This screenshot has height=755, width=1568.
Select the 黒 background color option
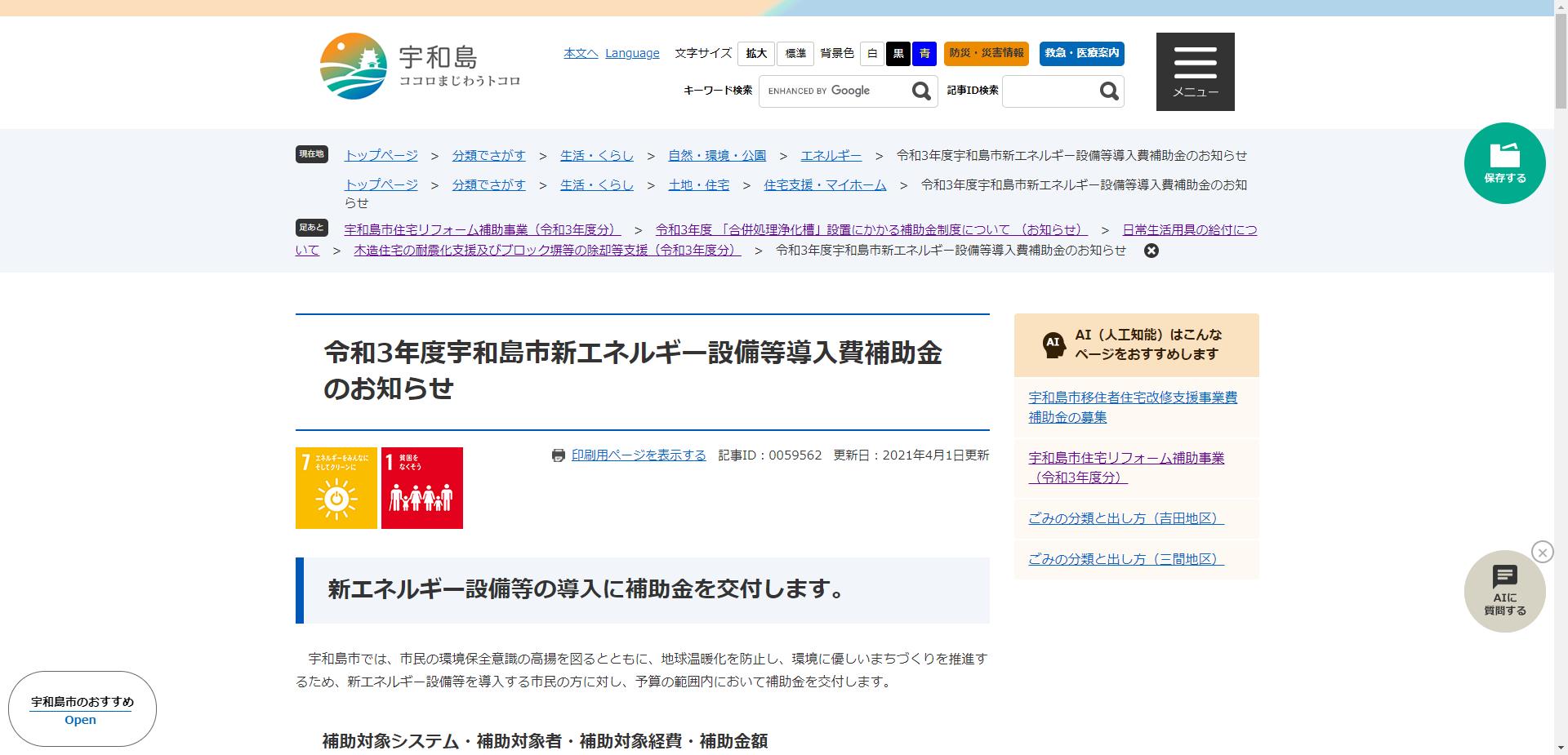(898, 53)
